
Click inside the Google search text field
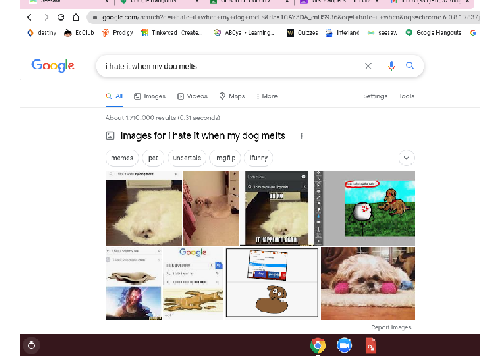(230, 66)
